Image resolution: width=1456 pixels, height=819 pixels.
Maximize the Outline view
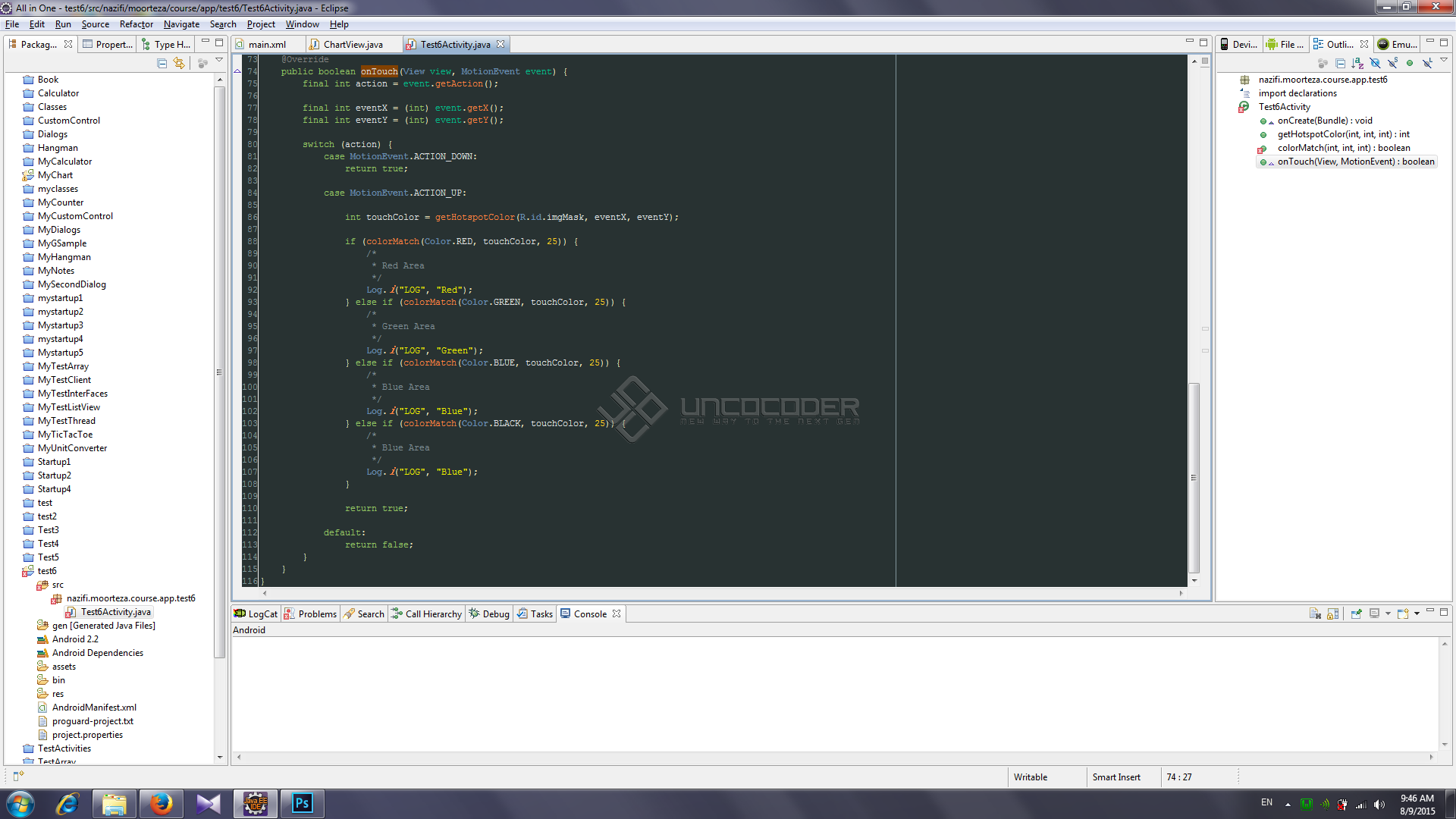[1444, 42]
